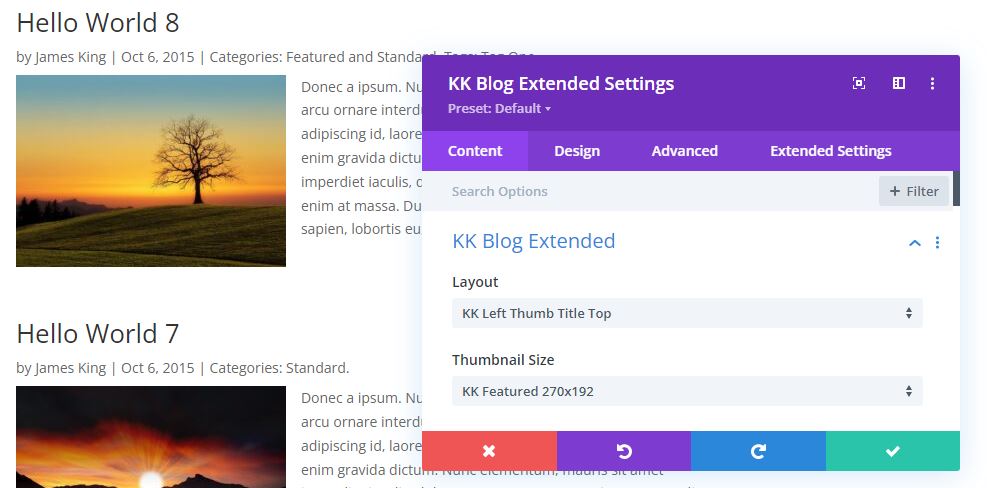Image resolution: width=987 pixels, height=488 pixels.
Task: Open the Extended Settings tab
Action: click(830, 151)
